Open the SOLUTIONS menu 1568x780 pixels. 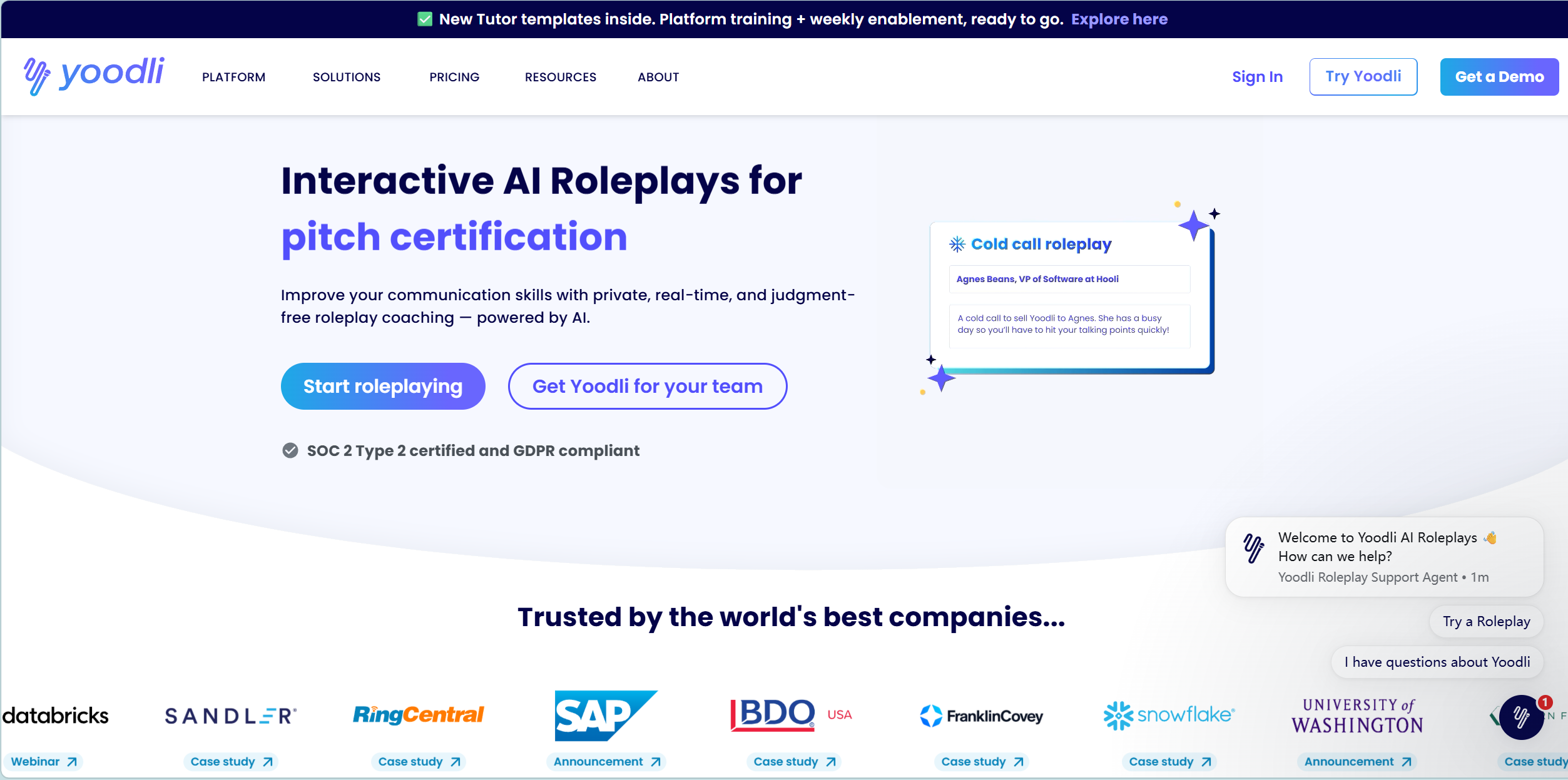(x=347, y=77)
